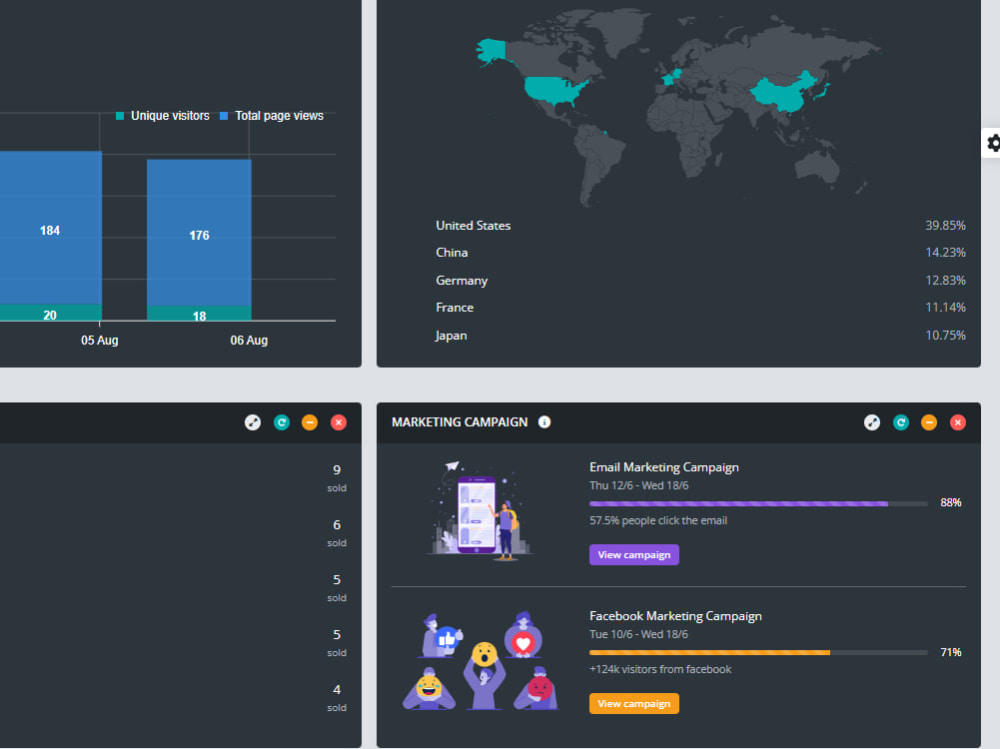The width and height of the screenshot is (1000, 749).
Task: Click the Marketing Campaign info icon
Action: pos(544,422)
